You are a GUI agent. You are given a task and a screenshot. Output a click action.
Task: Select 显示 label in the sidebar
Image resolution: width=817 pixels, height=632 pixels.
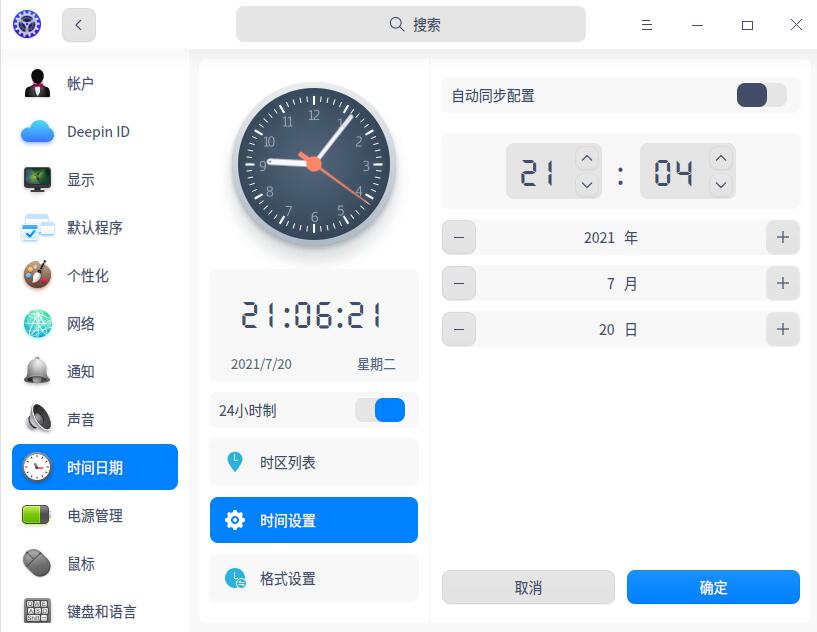tap(81, 180)
